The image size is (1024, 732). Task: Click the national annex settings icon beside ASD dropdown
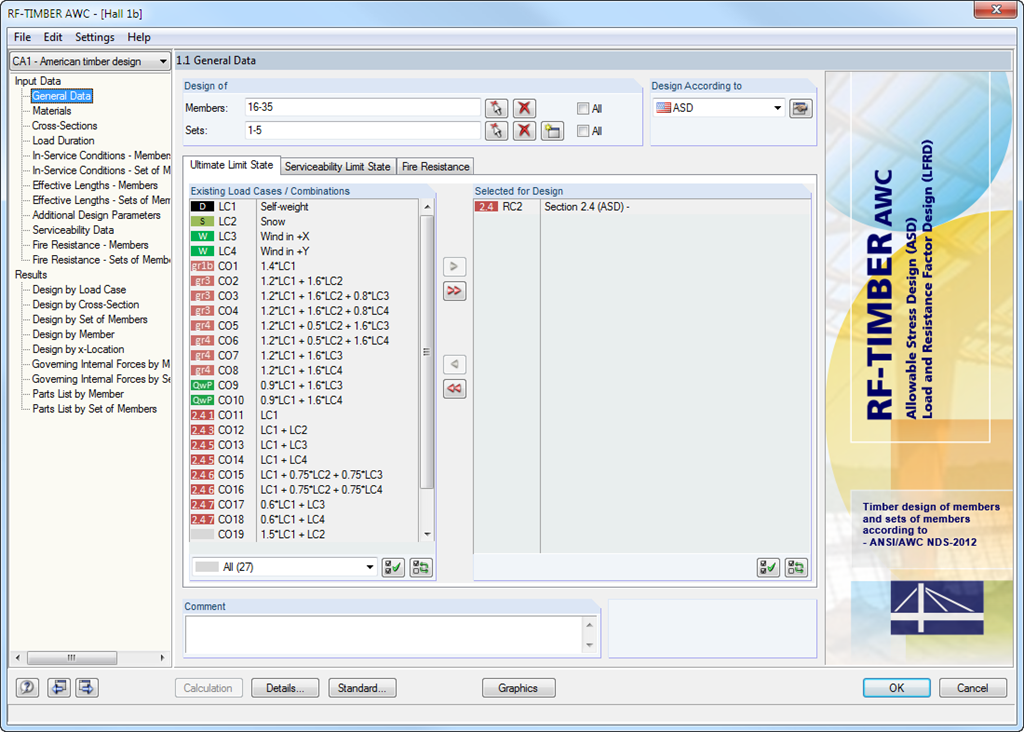point(800,107)
